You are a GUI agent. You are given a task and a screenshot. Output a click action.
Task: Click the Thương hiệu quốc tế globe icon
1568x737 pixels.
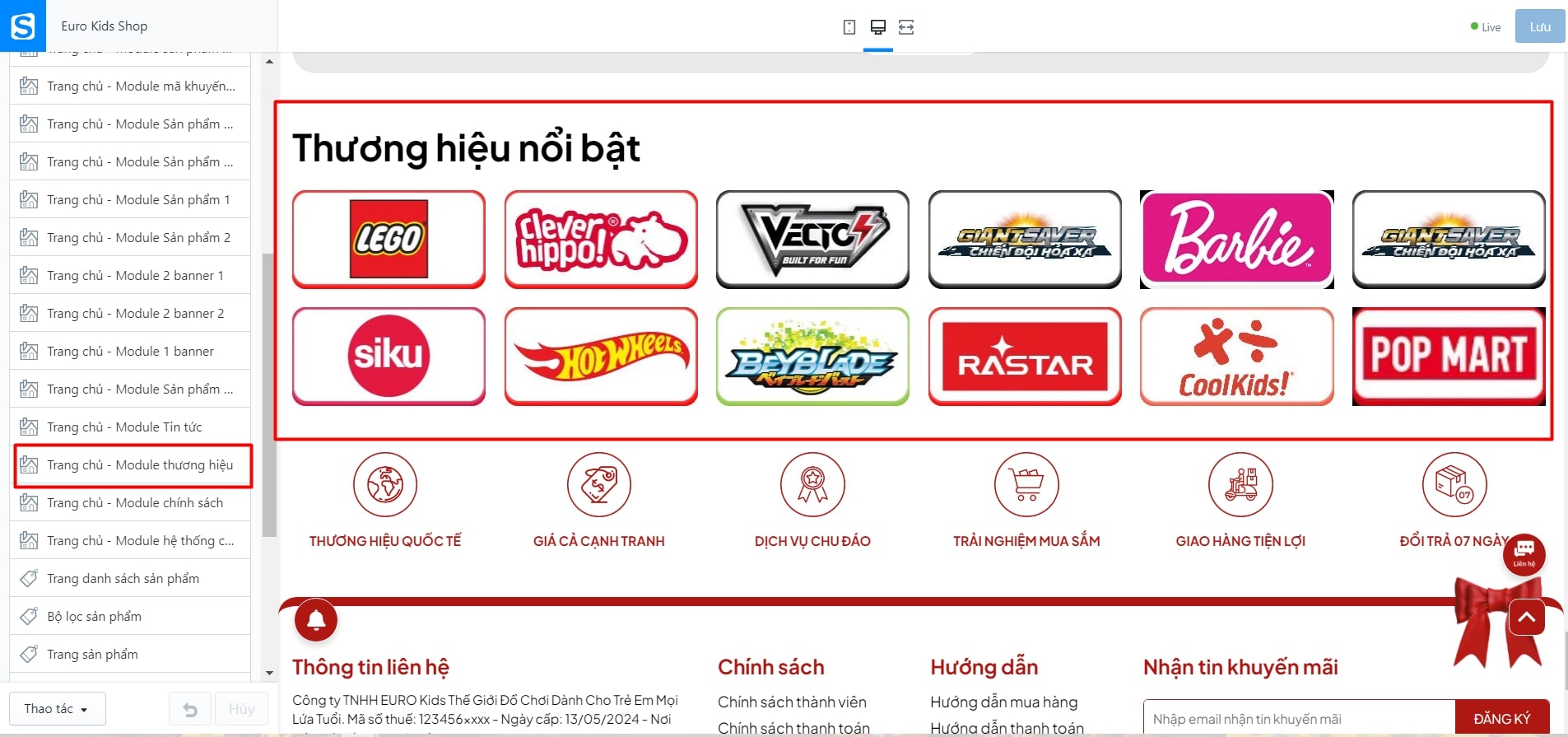tap(385, 484)
